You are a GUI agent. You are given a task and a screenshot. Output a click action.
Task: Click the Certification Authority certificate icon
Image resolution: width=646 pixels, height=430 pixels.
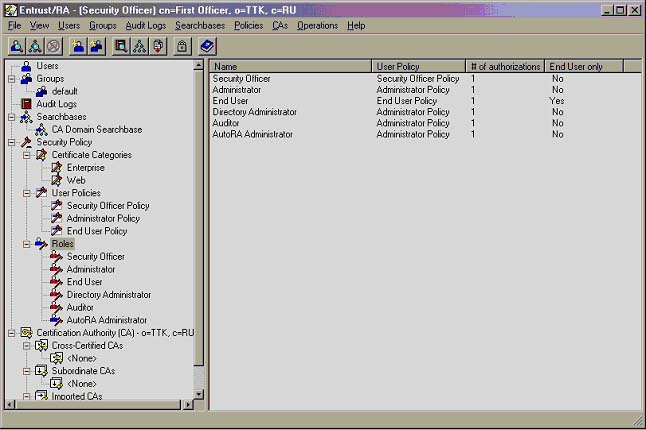click(x=26, y=332)
